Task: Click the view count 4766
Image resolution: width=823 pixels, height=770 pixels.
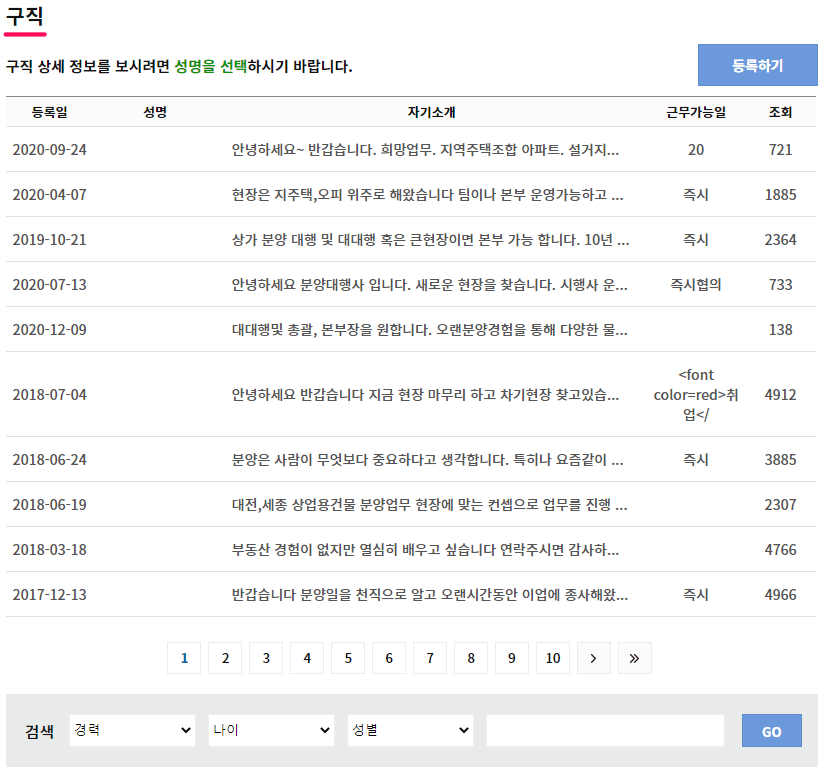Action: (780, 550)
